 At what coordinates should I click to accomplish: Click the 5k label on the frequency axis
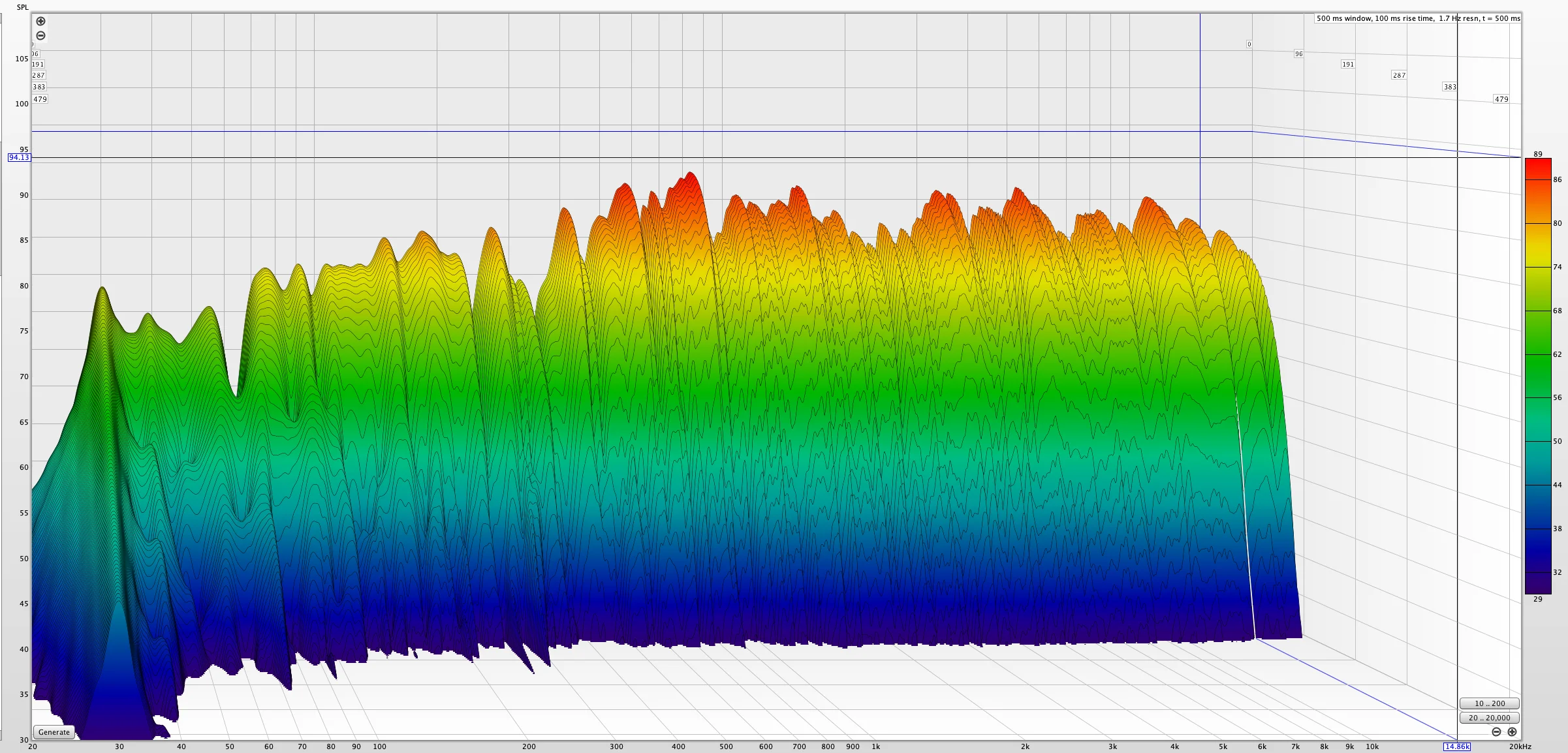(1223, 746)
